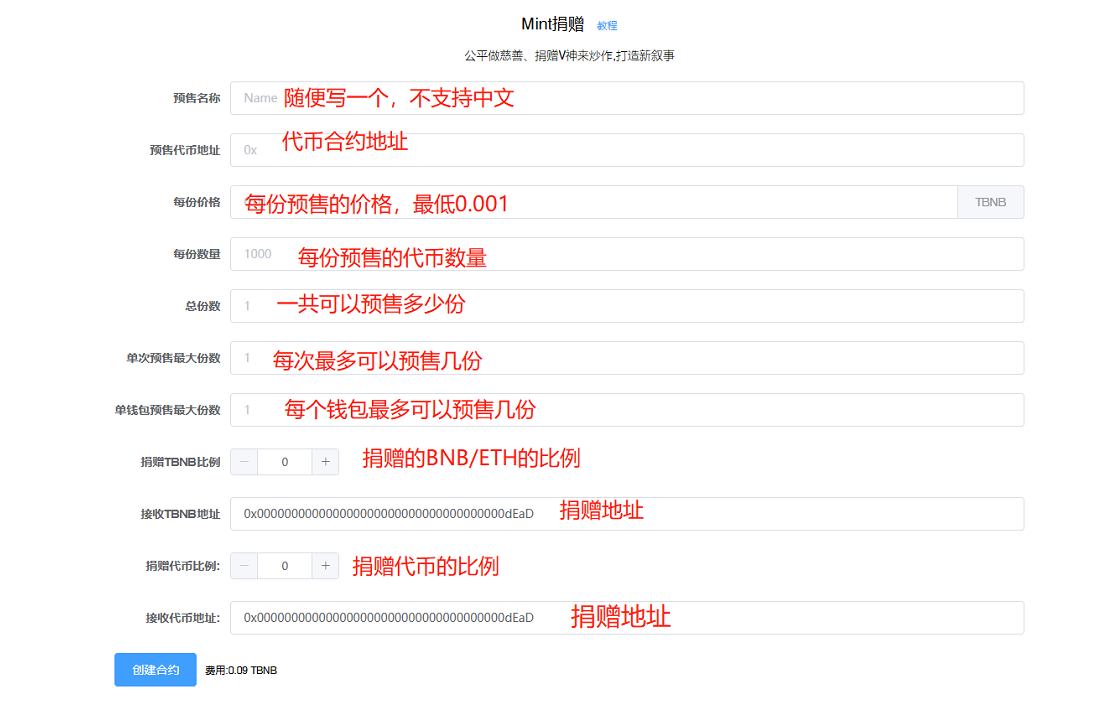This screenshot has height=707, width=1117.
Task: Click the 费用 0.09 TBNB fee text
Action: click(241, 670)
